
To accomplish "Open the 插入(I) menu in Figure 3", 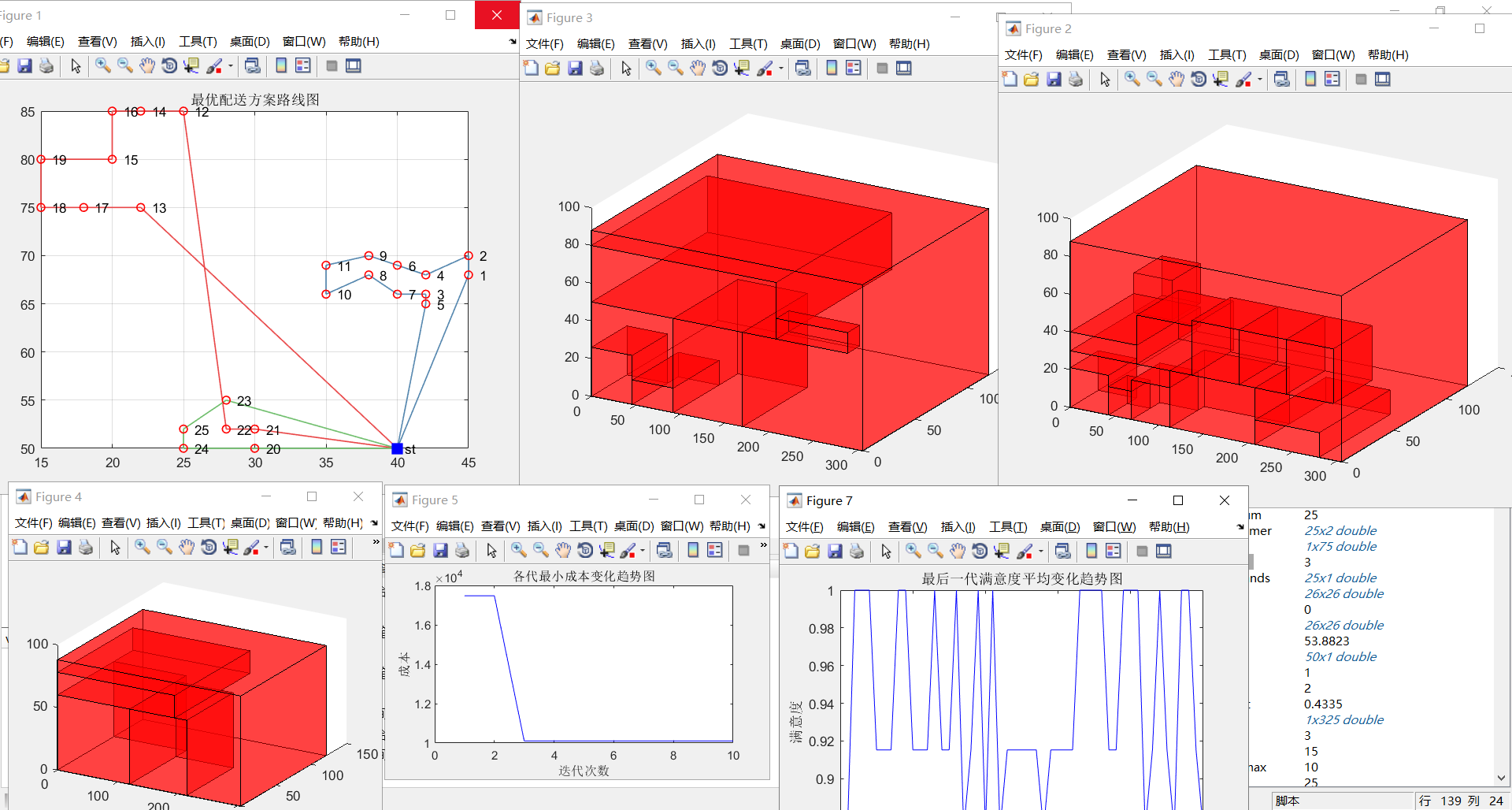I will point(698,44).
